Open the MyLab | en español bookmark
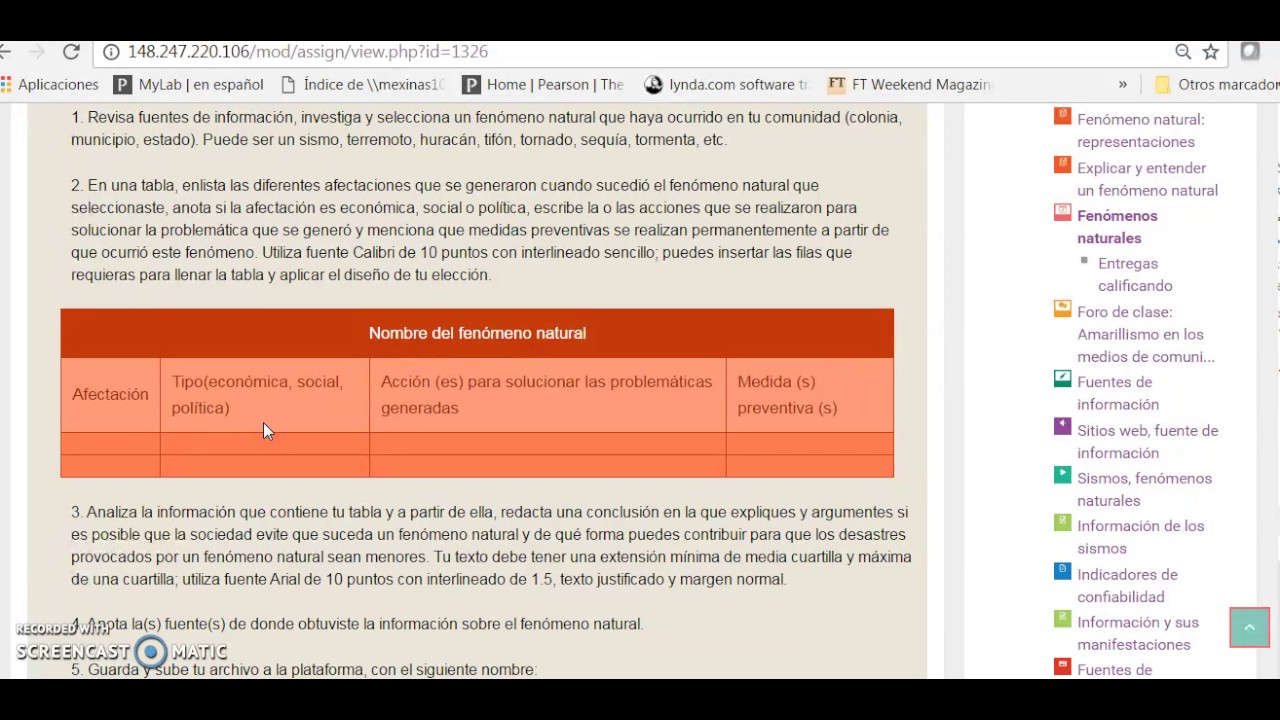The image size is (1280, 720). [x=188, y=85]
